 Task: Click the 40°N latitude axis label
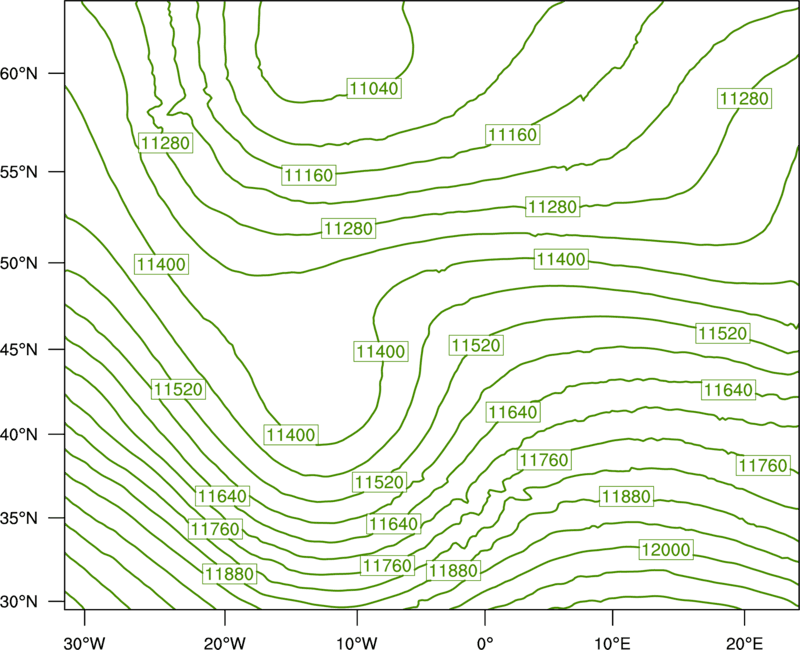click(19, 435)
